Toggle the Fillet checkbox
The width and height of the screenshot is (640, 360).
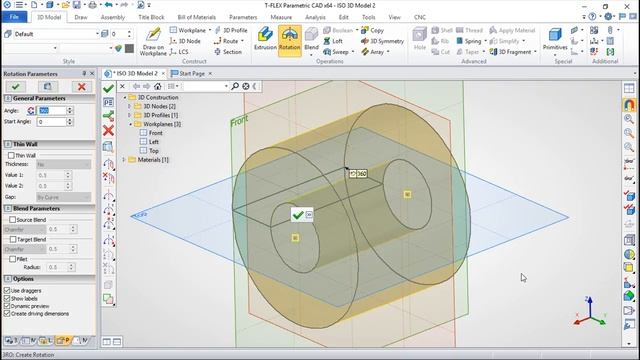pos(13,259)
